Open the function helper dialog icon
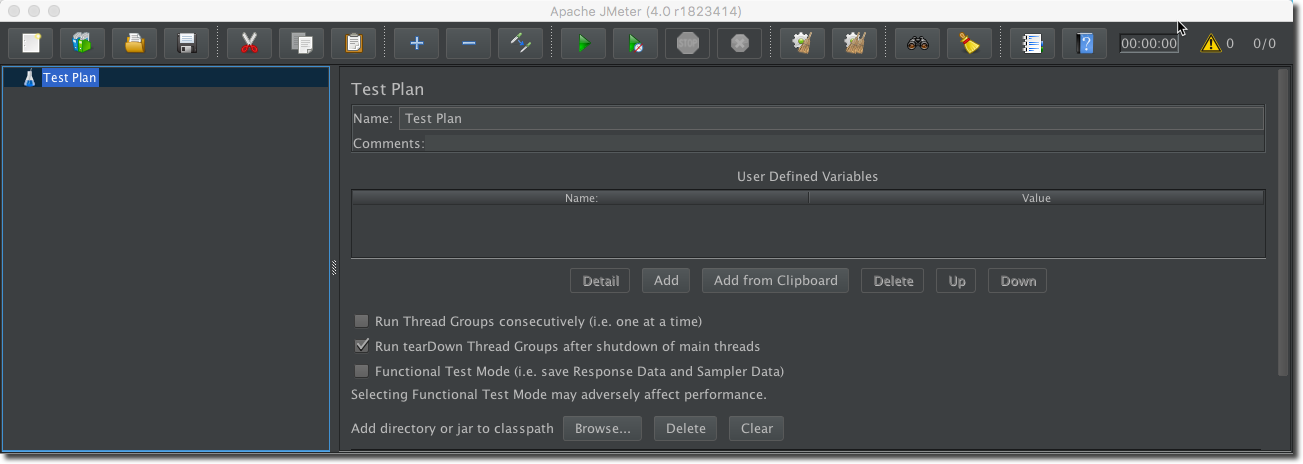The width and height of the screenshot is (1303, 464). (1032, 43)
